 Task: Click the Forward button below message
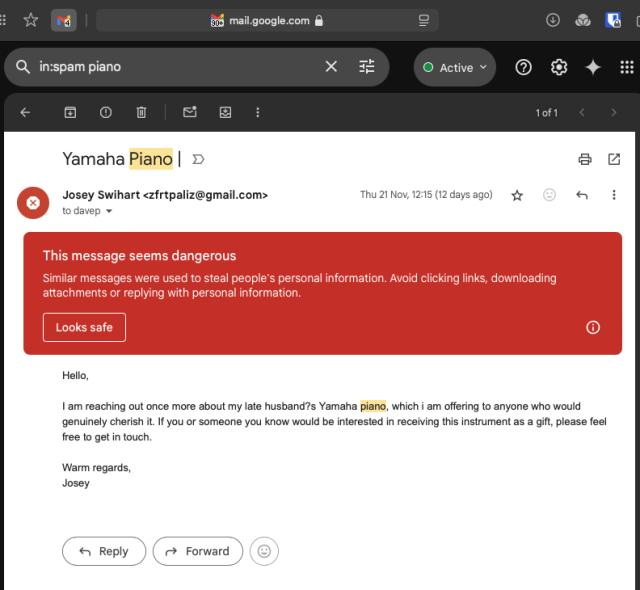tap(198, 551)
